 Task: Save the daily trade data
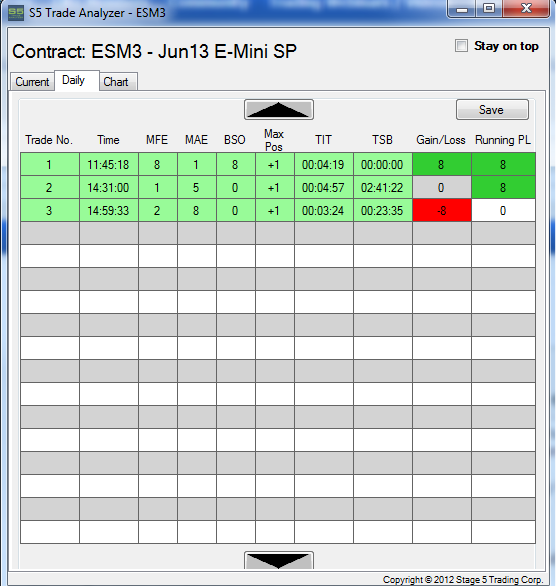pos(492,110)
